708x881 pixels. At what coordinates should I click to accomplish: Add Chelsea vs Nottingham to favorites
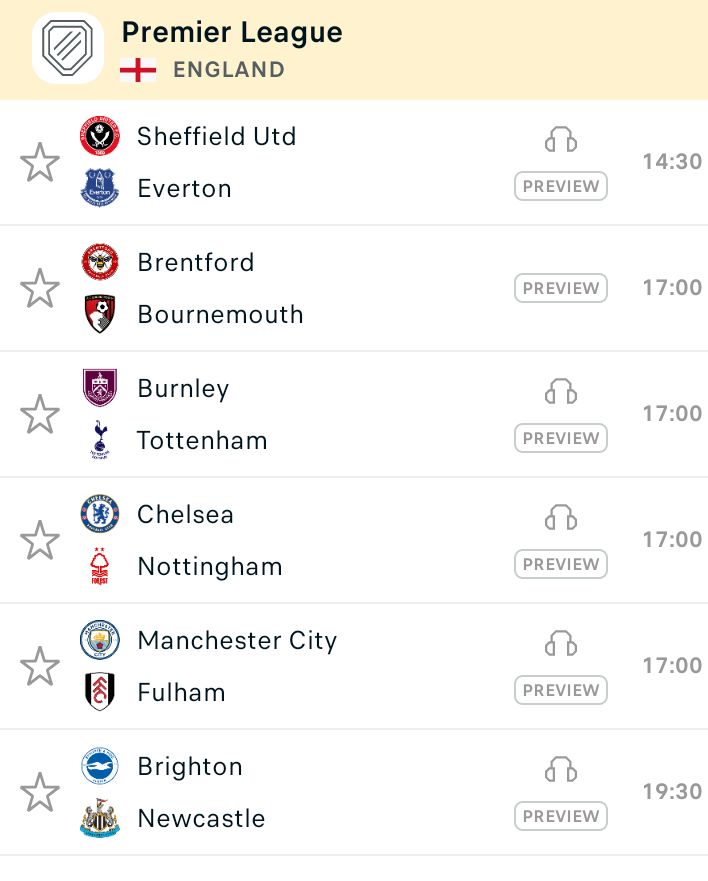pyautogui.click(x=40, y=540)
